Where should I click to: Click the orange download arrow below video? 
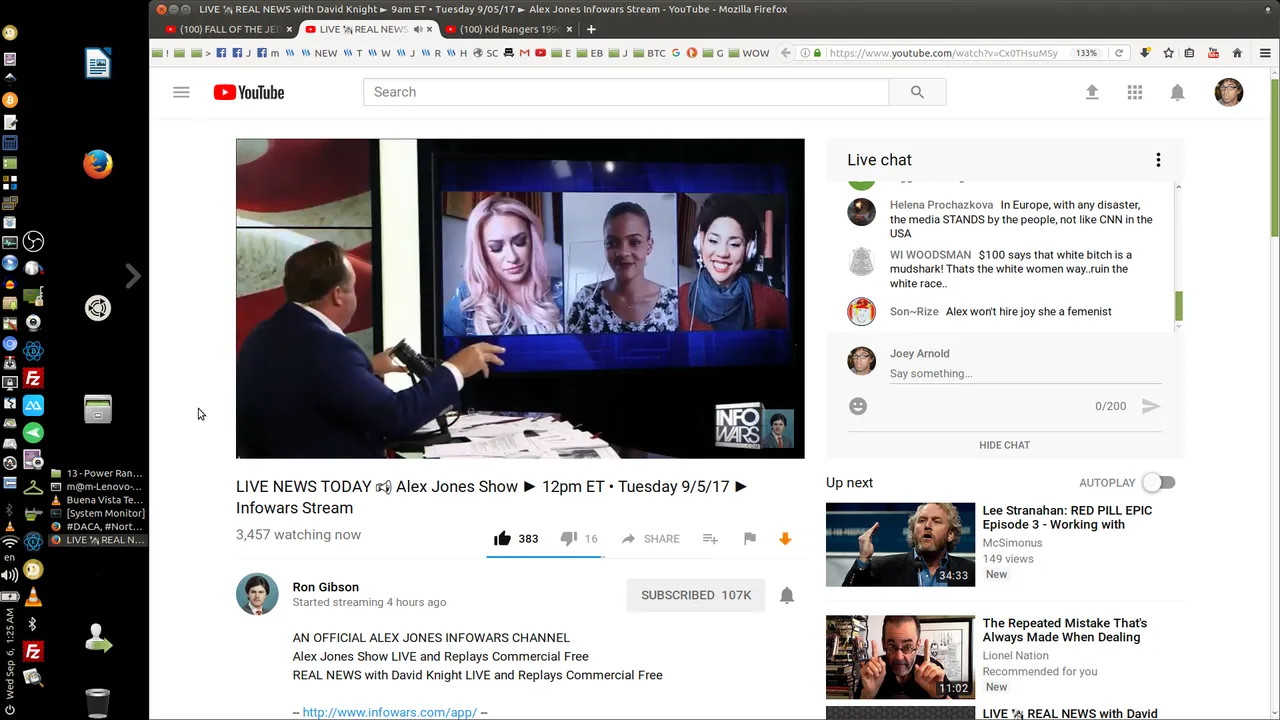coord(785,538)
